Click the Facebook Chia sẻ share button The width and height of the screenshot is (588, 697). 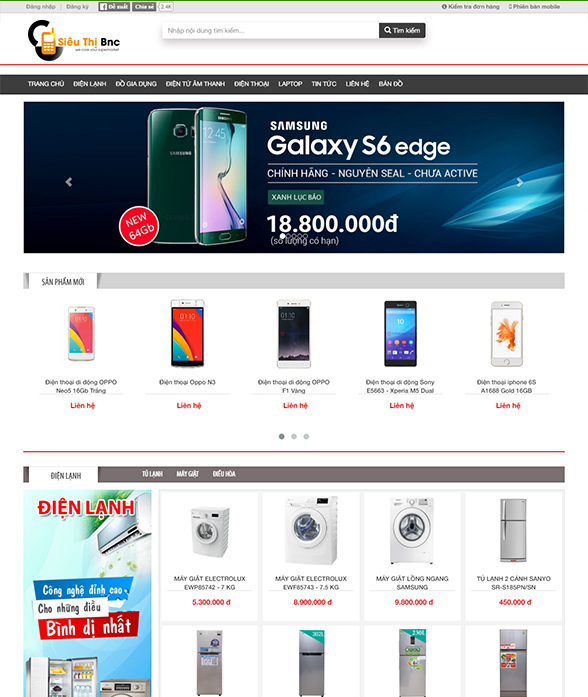144,7
